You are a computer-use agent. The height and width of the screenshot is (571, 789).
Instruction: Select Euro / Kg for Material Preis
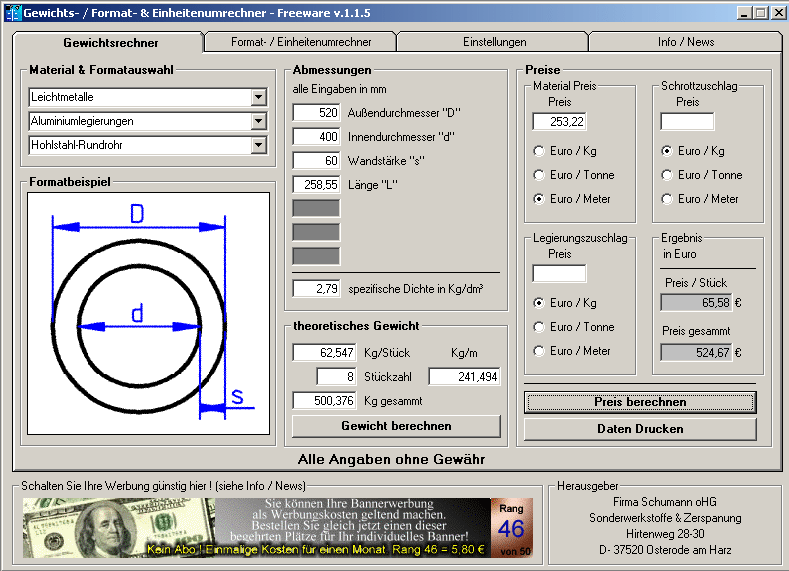click(540, 151)
